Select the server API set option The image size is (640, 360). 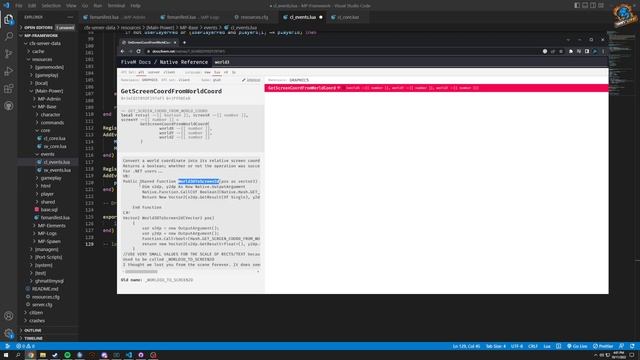pos(154,72)
